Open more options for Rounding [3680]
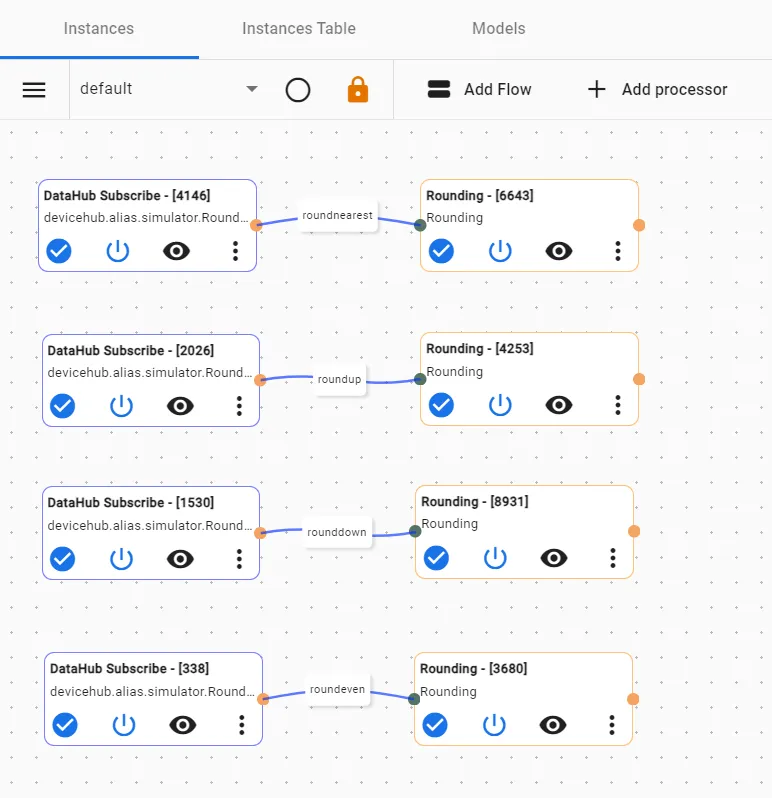772x798 pixels. tap(612, 725)
